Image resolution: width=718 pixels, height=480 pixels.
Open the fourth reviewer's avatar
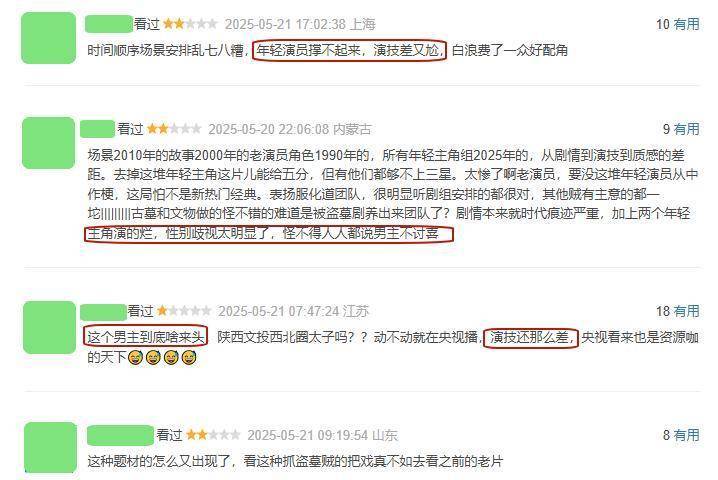[x=50, y=447]
